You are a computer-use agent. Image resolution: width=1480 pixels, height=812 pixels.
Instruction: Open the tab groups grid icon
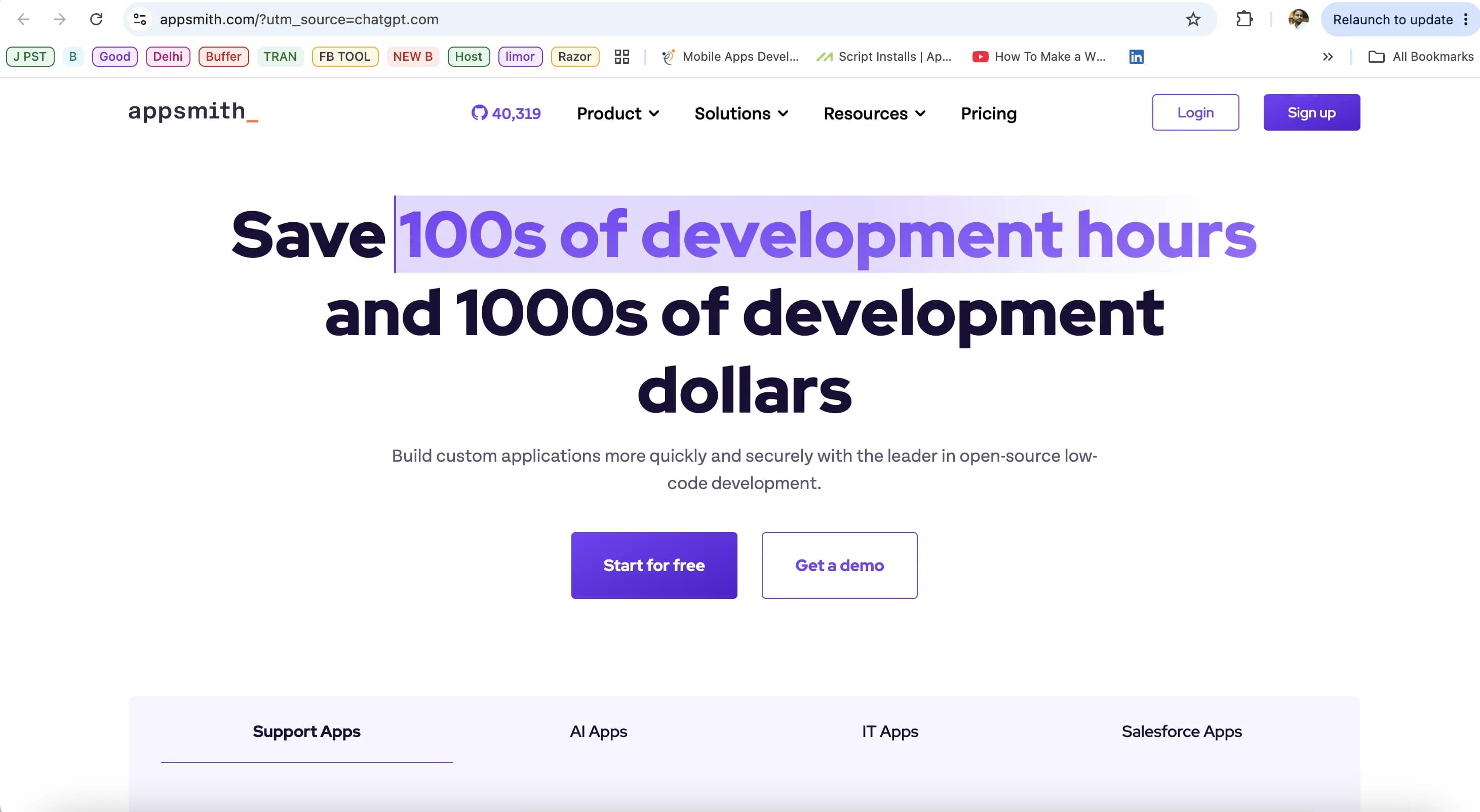click(x=621, y=56)
